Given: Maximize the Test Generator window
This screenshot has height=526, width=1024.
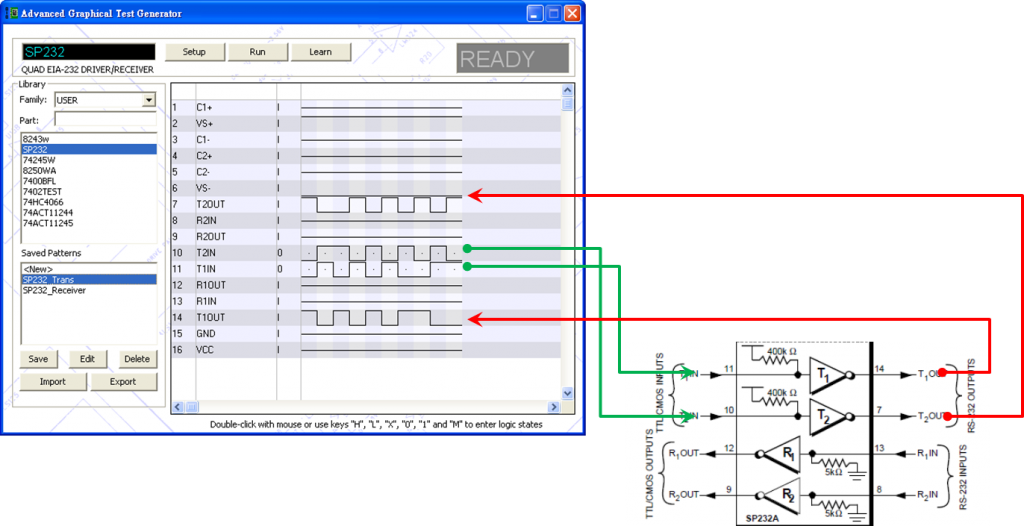Looking at the screenshot, I should point(554,13).
